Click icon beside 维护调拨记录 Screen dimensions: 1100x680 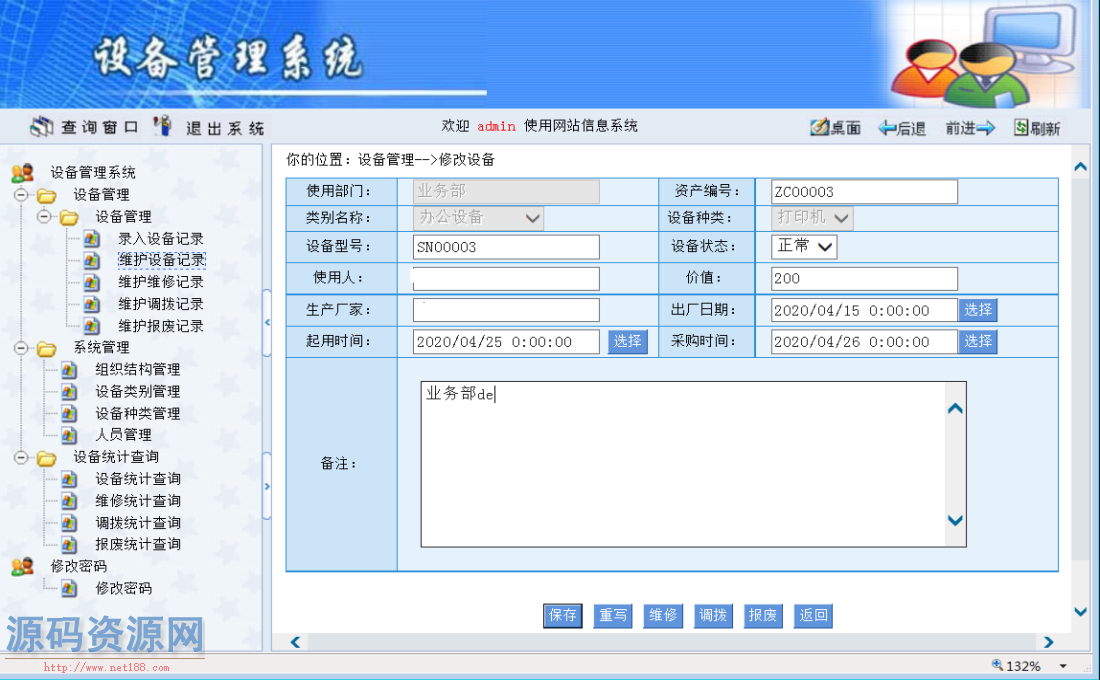pos(91,304)
